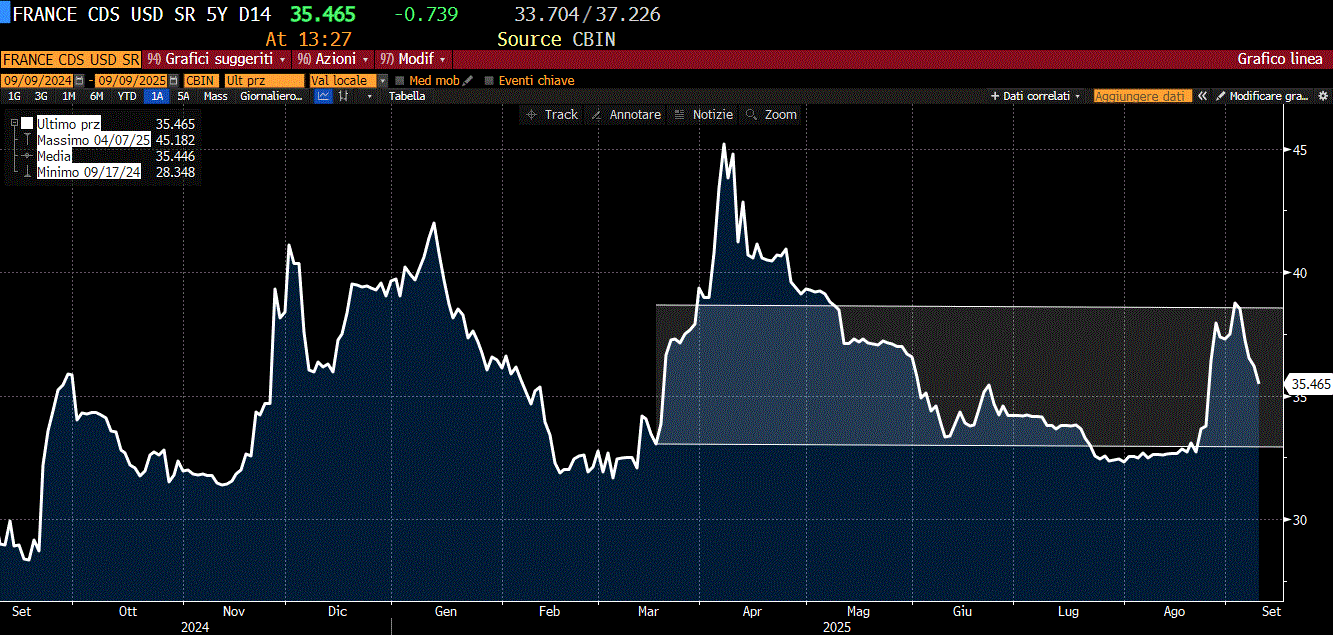The height and width of the screenshot is (635, 1333).
Task: Click the Media marker icon in legend
Action: [x=28, y=156]
